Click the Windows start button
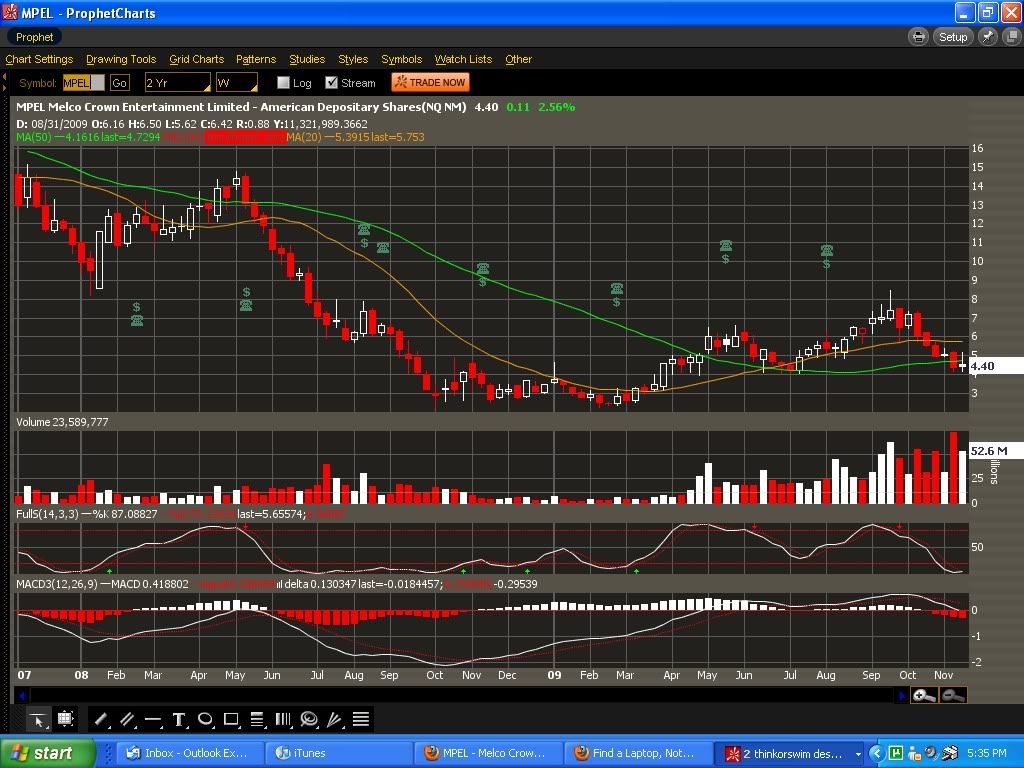Screen dimensions: 1024x768 pos(46,754)
